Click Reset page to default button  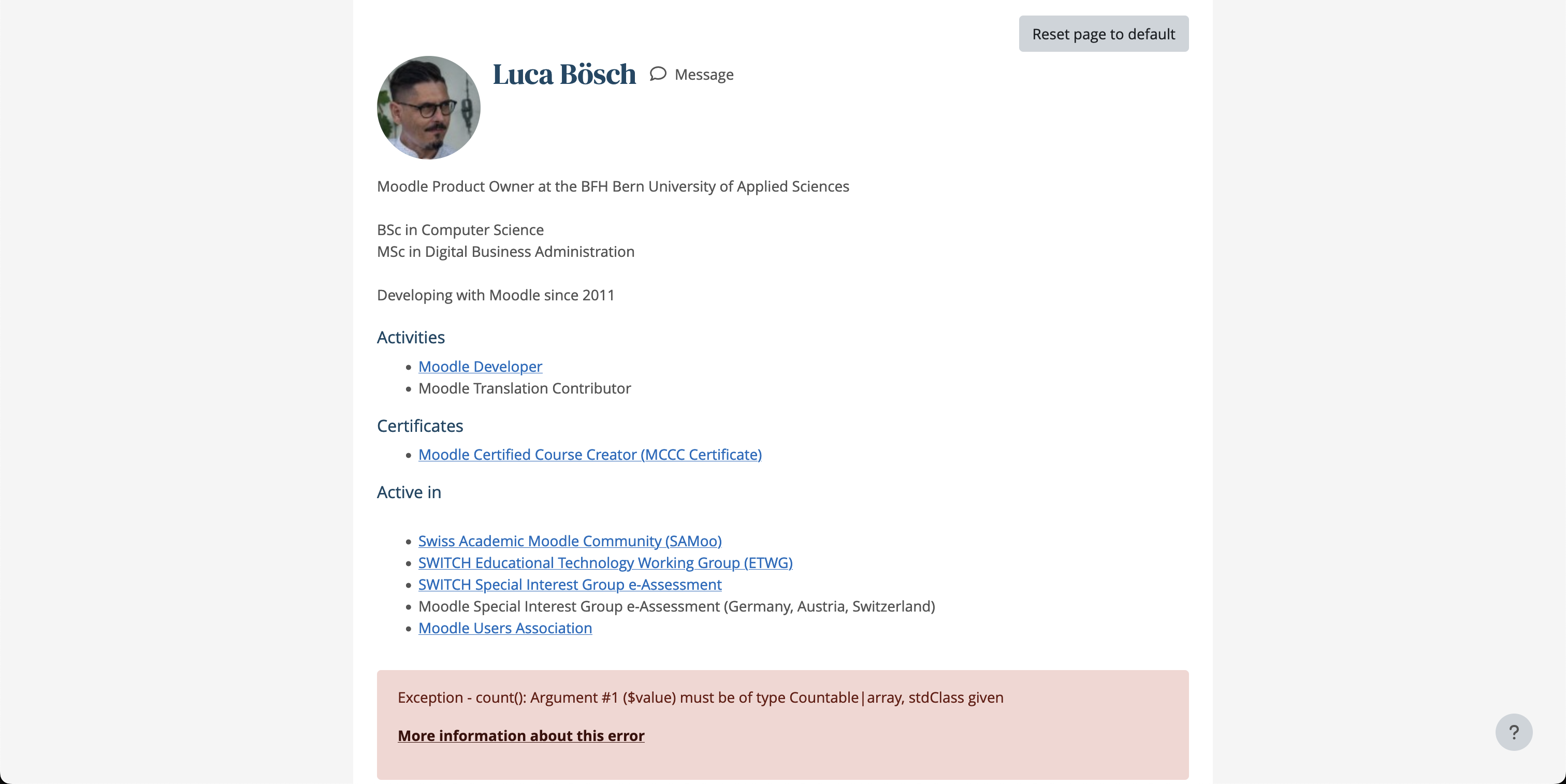tap(1104, 34)
